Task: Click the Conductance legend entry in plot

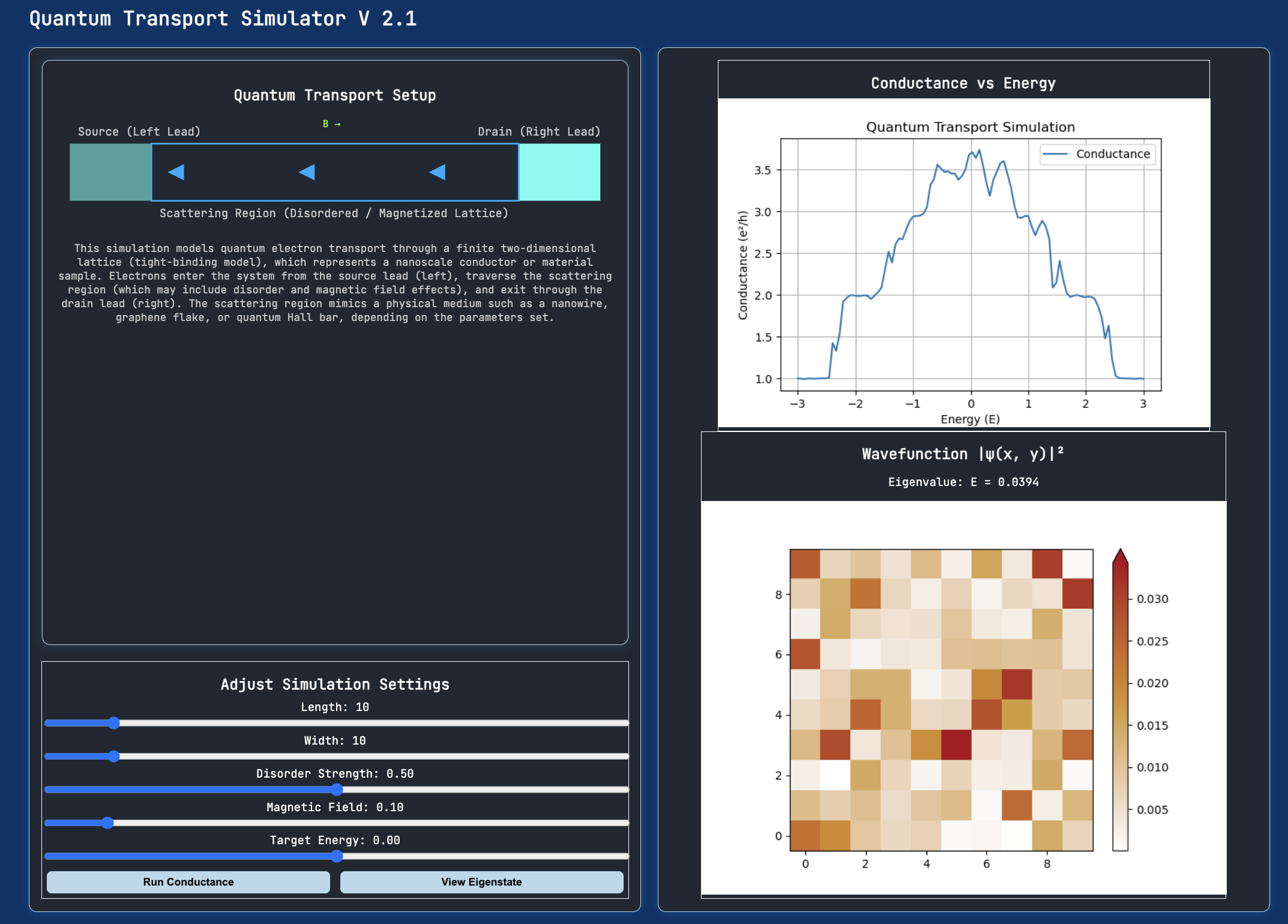Action: click(x=1097, y=154)
